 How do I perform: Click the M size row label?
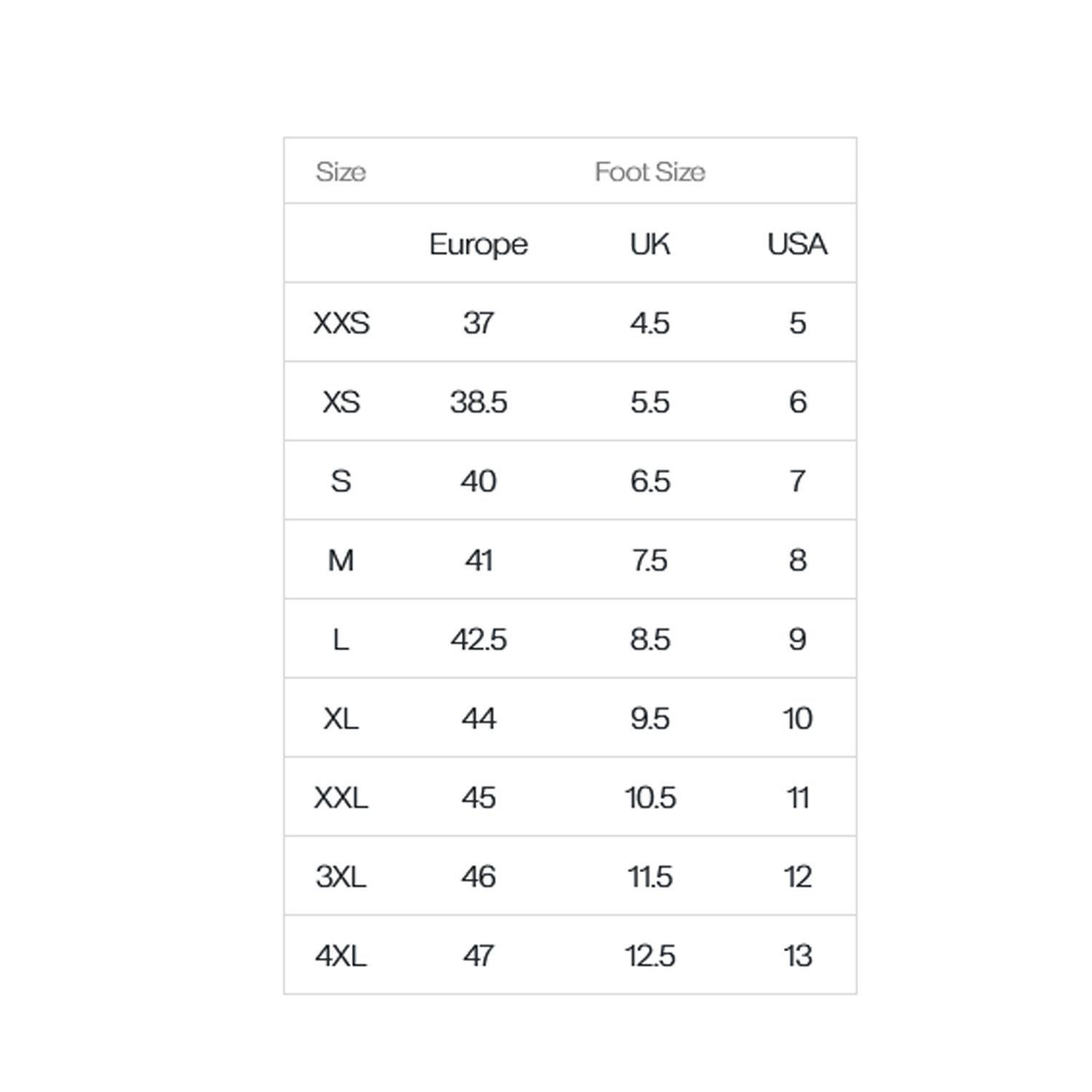tap(341, 561)
